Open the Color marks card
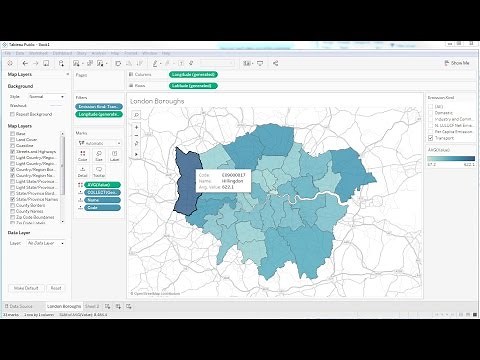This screenshot has width=480, height=360. (x=83, y=156)
